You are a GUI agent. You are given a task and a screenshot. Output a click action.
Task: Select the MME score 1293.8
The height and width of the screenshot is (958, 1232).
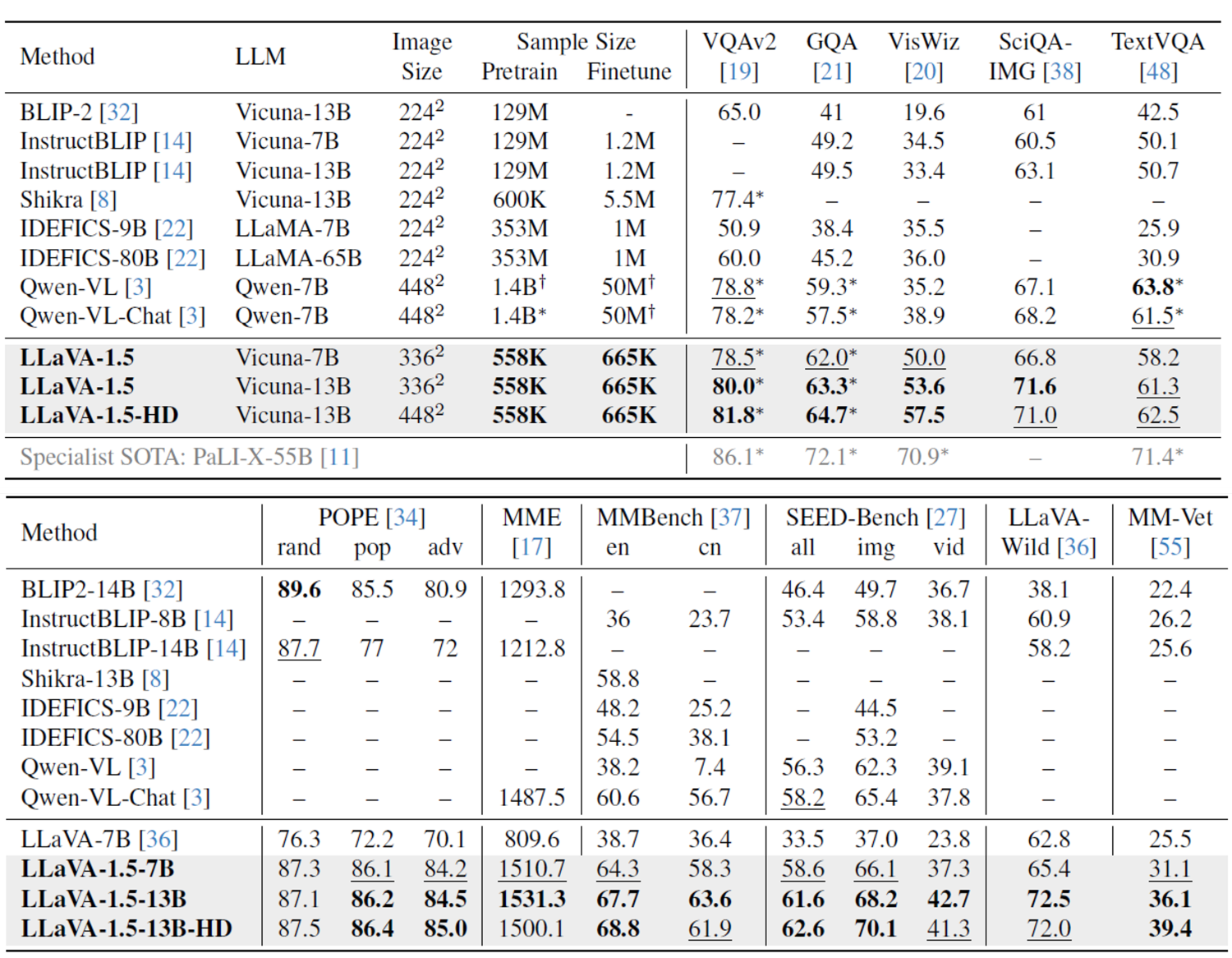click(531, 590)
